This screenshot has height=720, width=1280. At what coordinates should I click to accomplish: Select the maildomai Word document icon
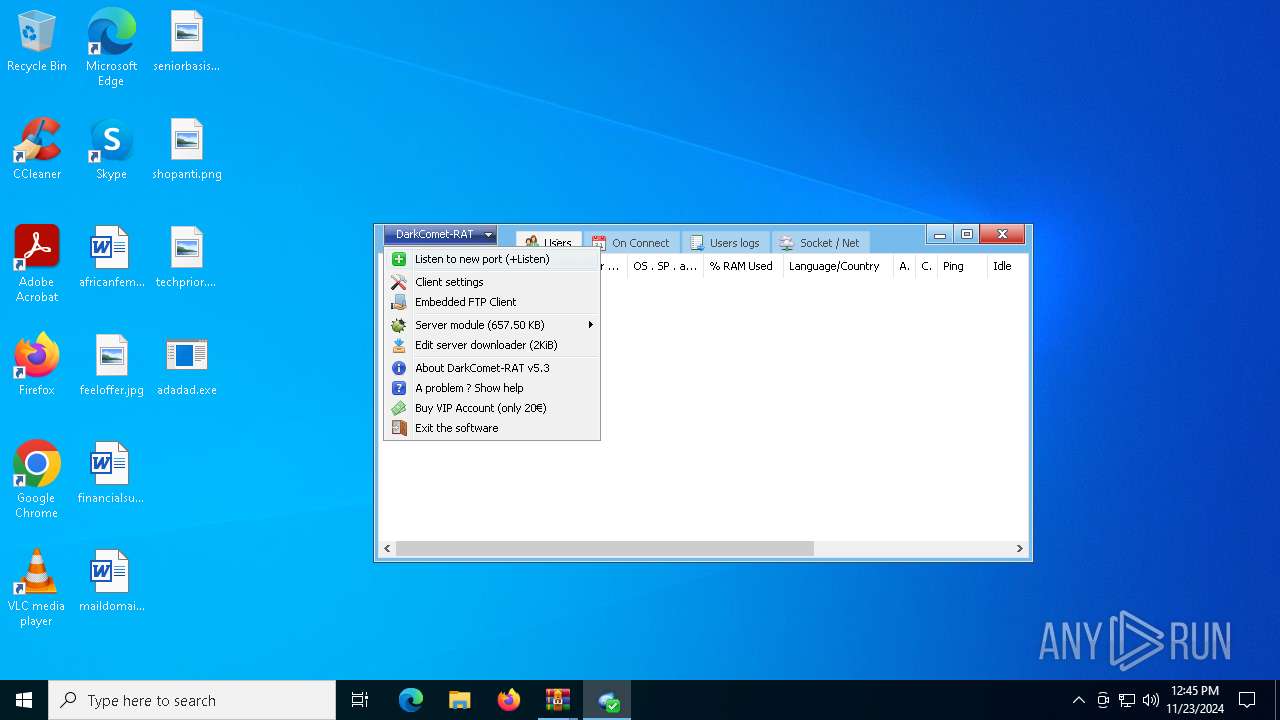[x=111, y=581]
